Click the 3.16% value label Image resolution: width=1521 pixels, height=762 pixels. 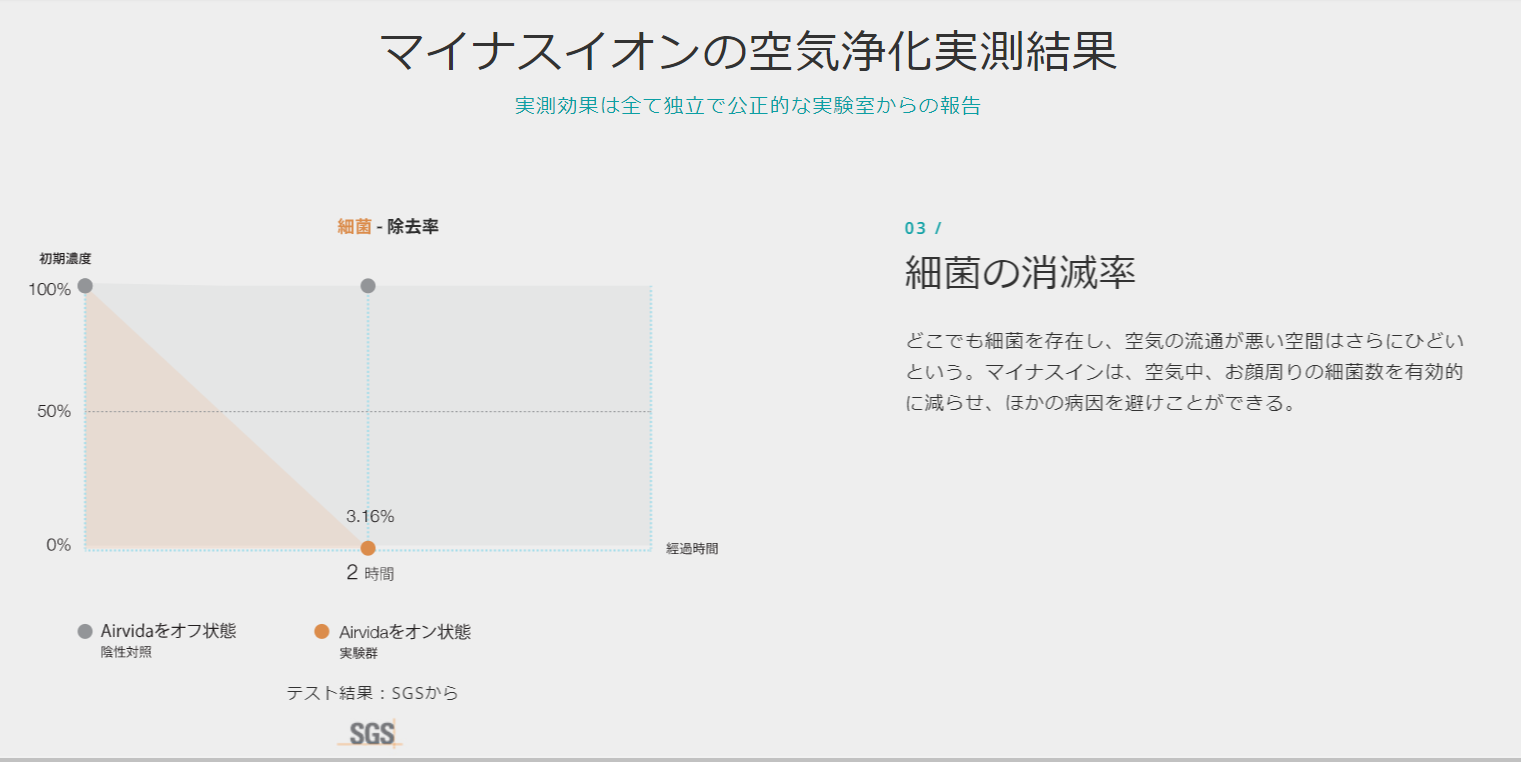pyautogui.click(x=370, y=517)
